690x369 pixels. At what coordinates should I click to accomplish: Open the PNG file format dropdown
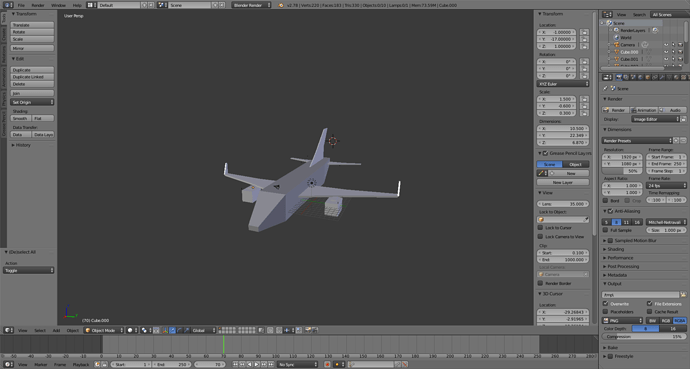622,321
